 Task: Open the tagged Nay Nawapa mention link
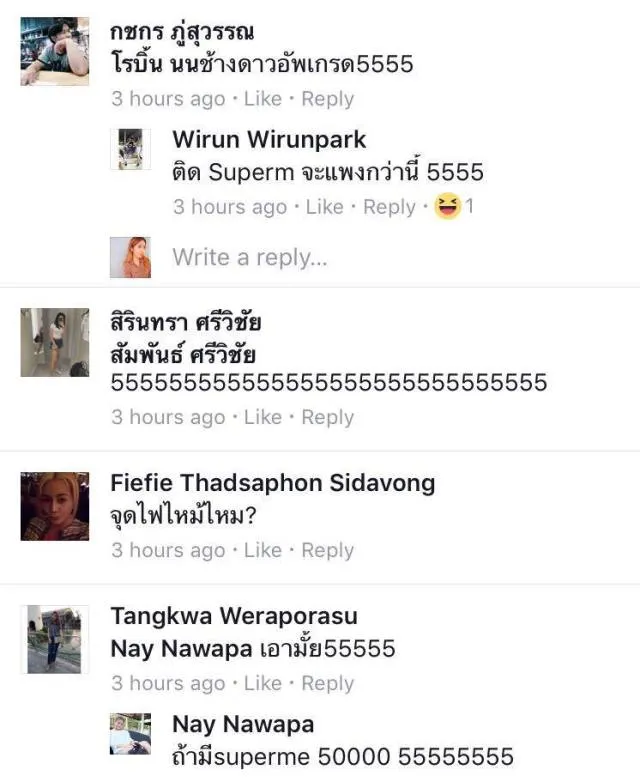(181, 649)
